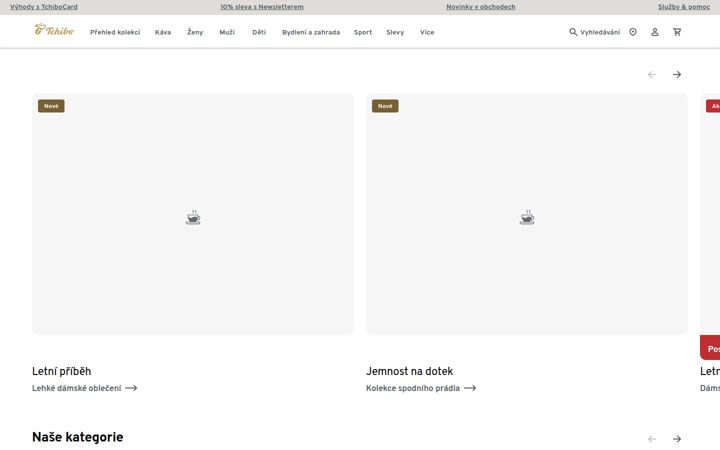
Task: Open the Sport menu
Action: coord(363,32)
